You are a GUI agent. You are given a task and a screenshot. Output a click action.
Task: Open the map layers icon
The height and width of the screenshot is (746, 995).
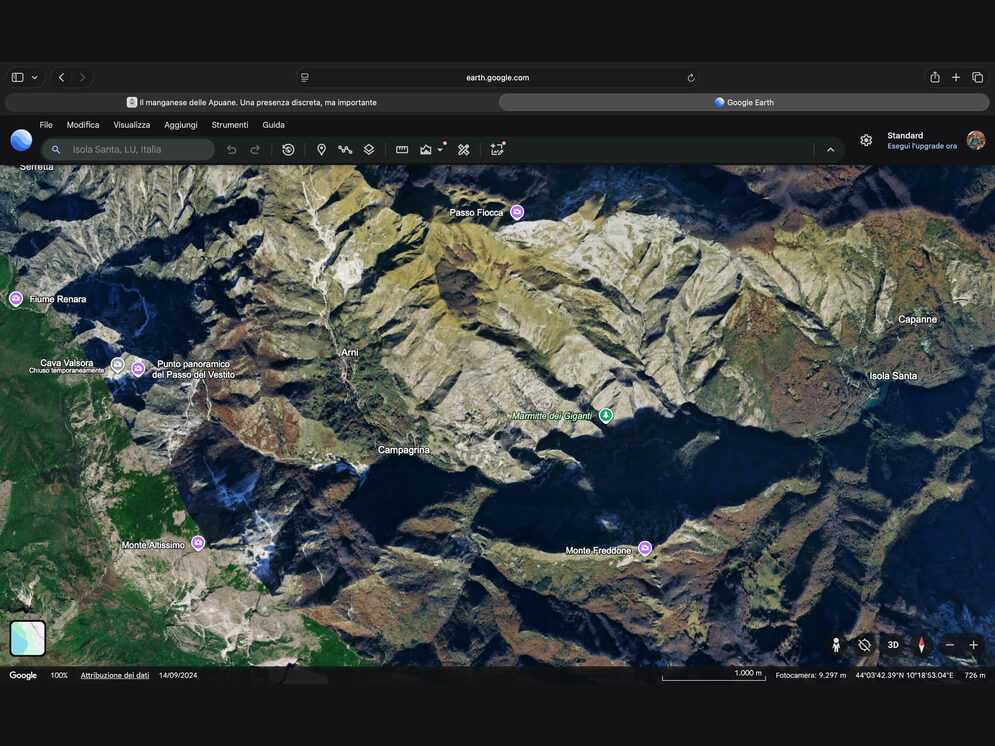pos(369,150)
